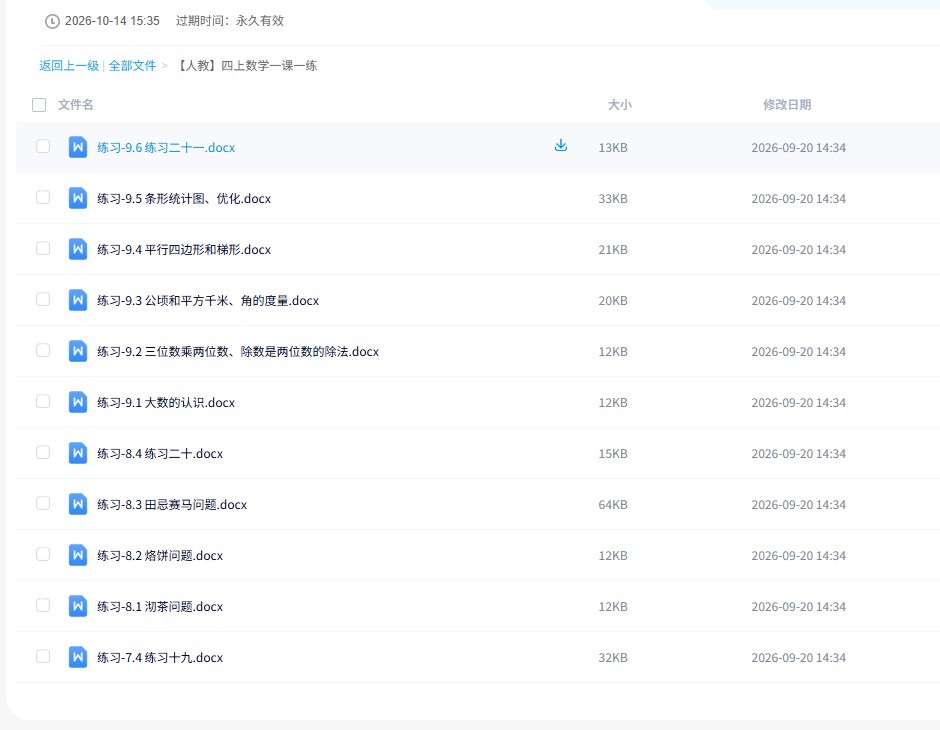Click the 64KB size of 练习-8.3 田忌赛马问题.docx
This screenshot has height=730, width=940.
pyautogui.click(x=613, y=505)
